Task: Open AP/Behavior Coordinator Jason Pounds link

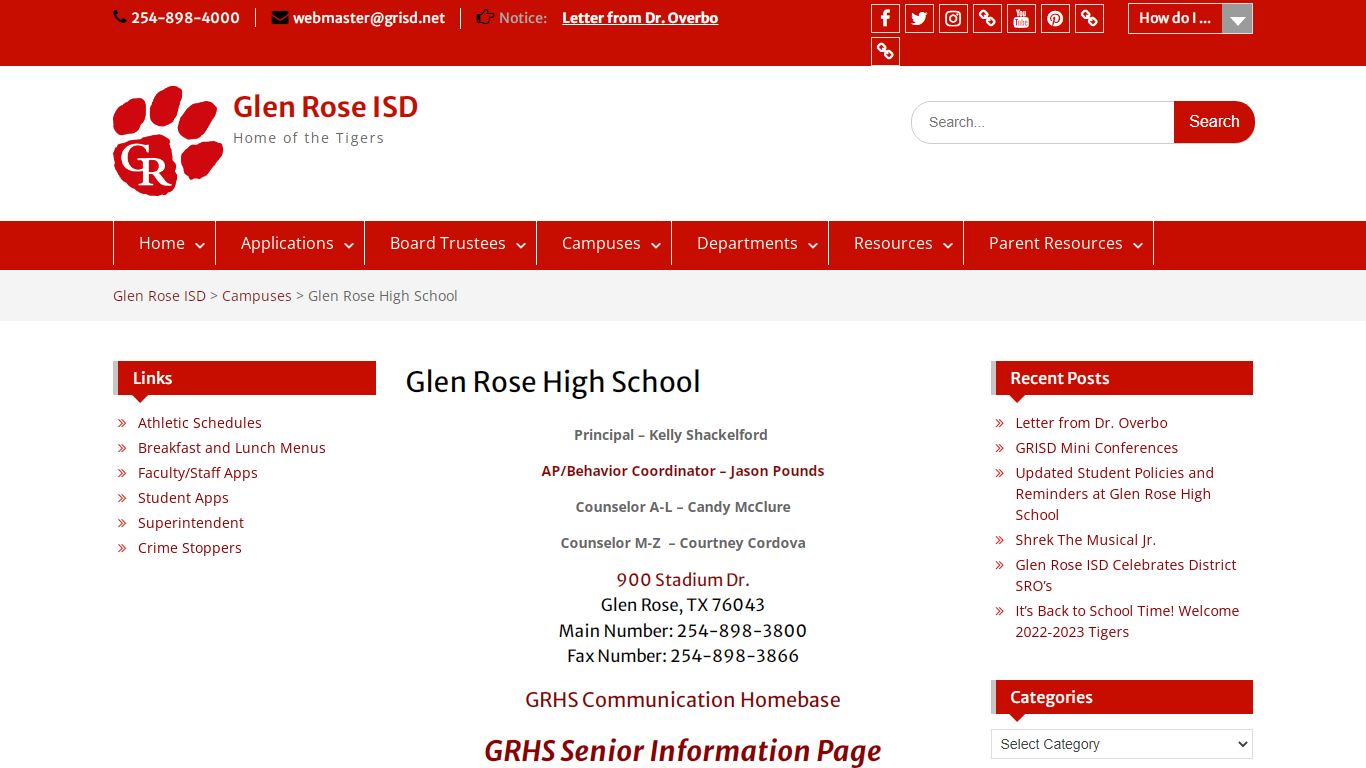Action: pos(683,471)
